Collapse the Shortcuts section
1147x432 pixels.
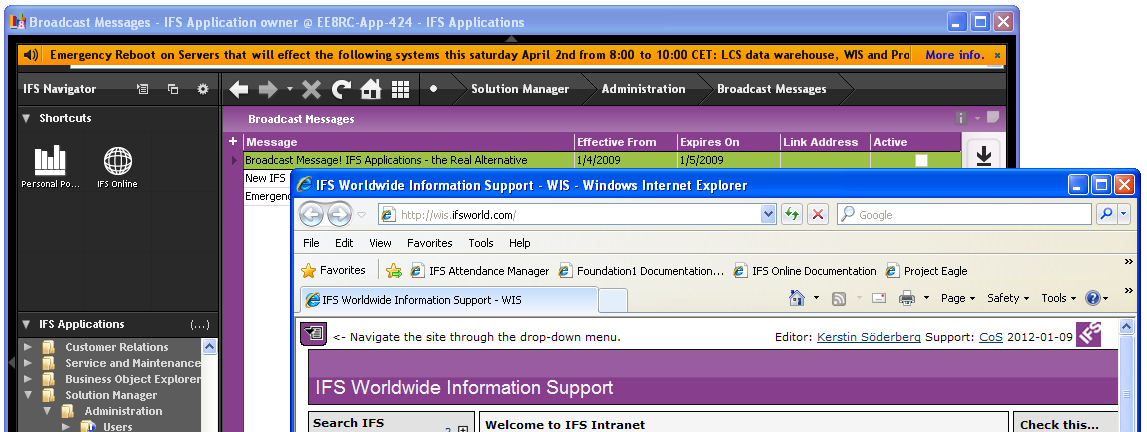pyautogui.click(x=26, y=118)
